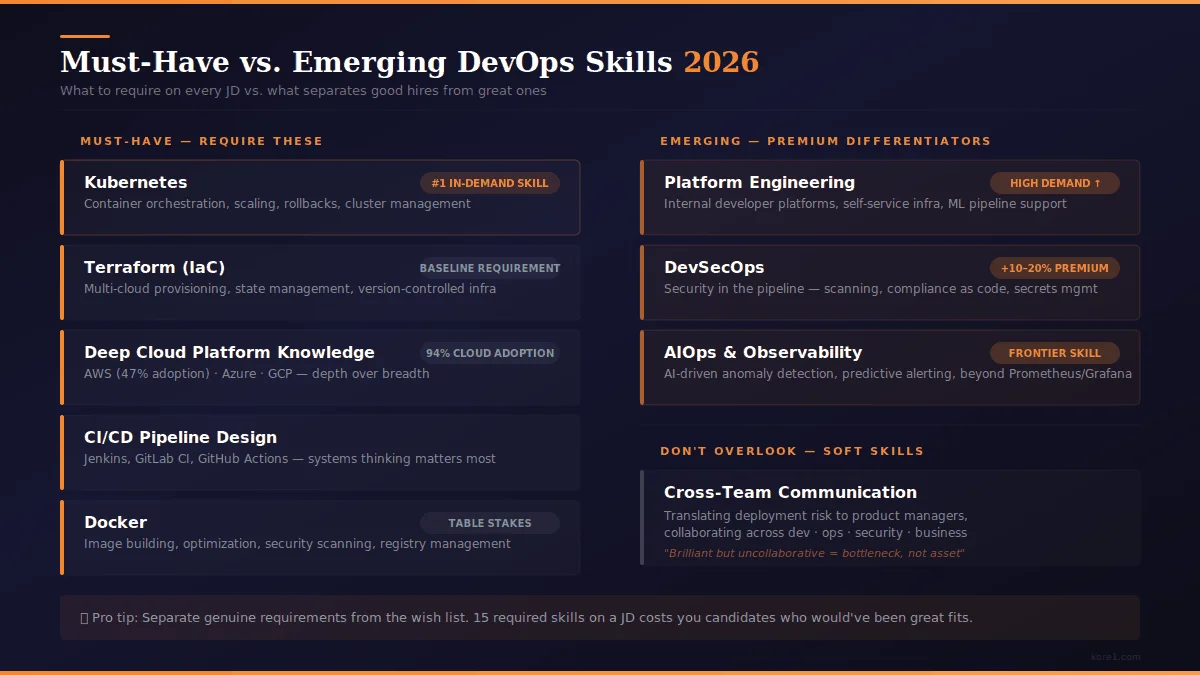Select the "MUST-HAVE — REQUIRE THESE" section header
The width and height of the screenshot is (1200, 675).
point(201,141)
